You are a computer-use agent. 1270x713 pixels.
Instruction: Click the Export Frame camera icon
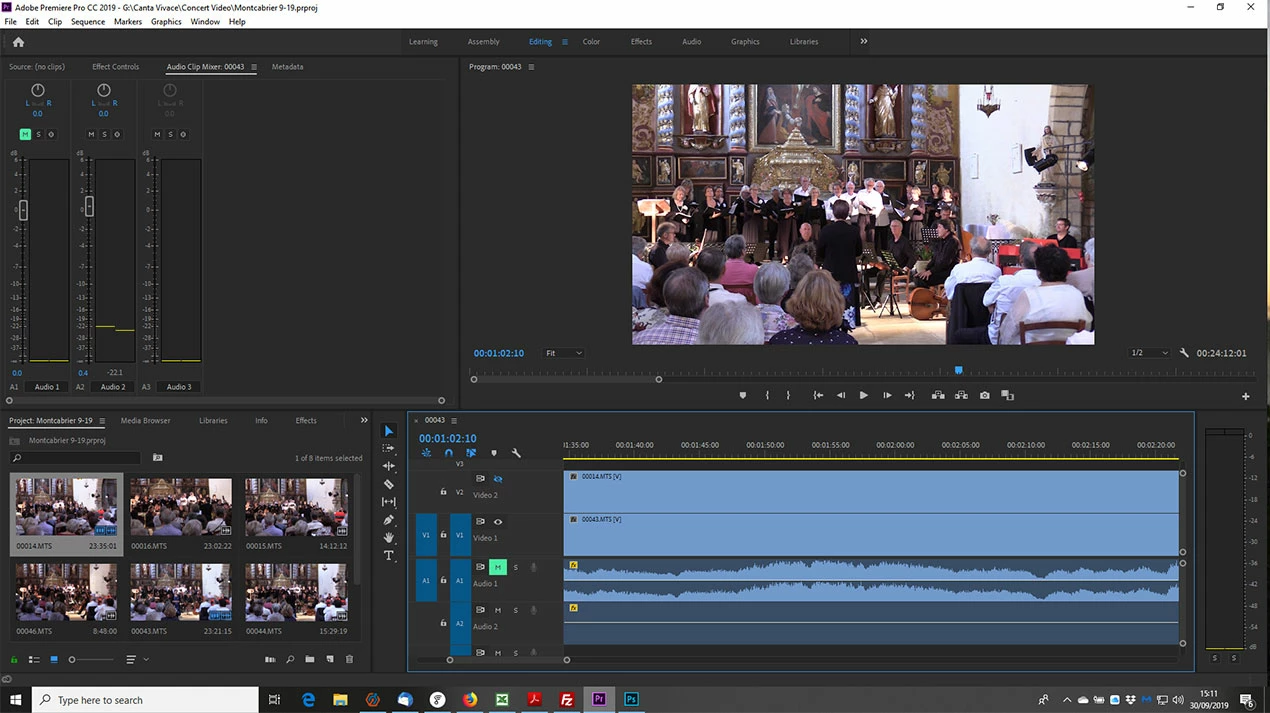pyautogui.click(x=985, y=395)
